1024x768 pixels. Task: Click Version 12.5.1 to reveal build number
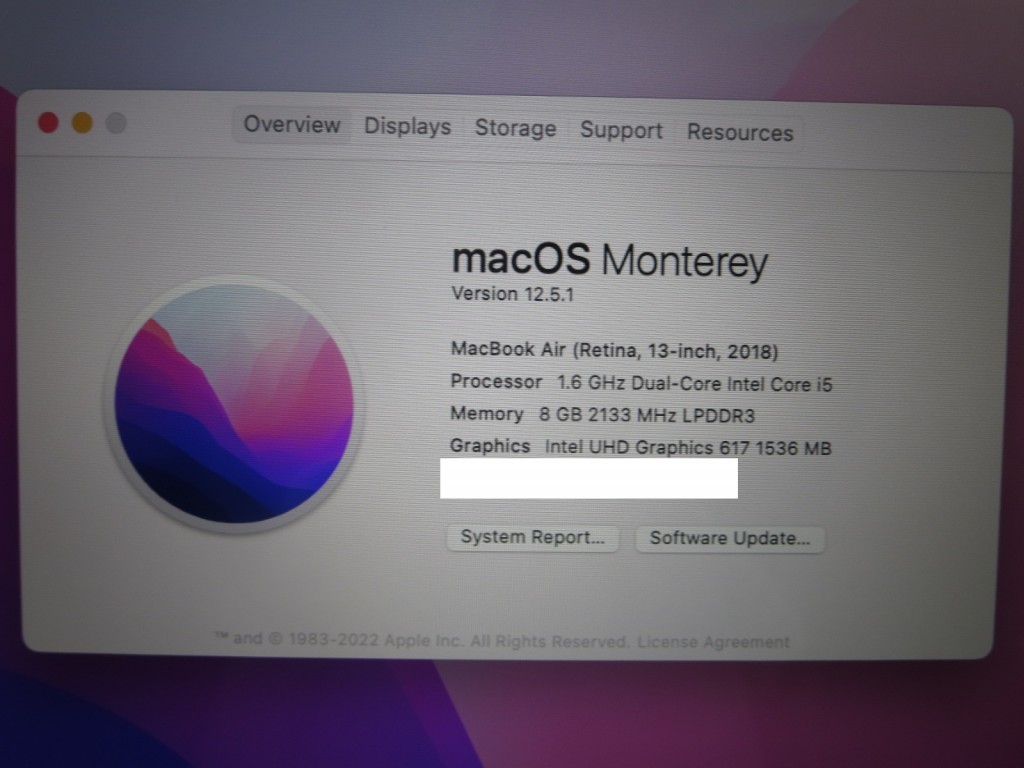pyautogui.click(x=513, y=294)
